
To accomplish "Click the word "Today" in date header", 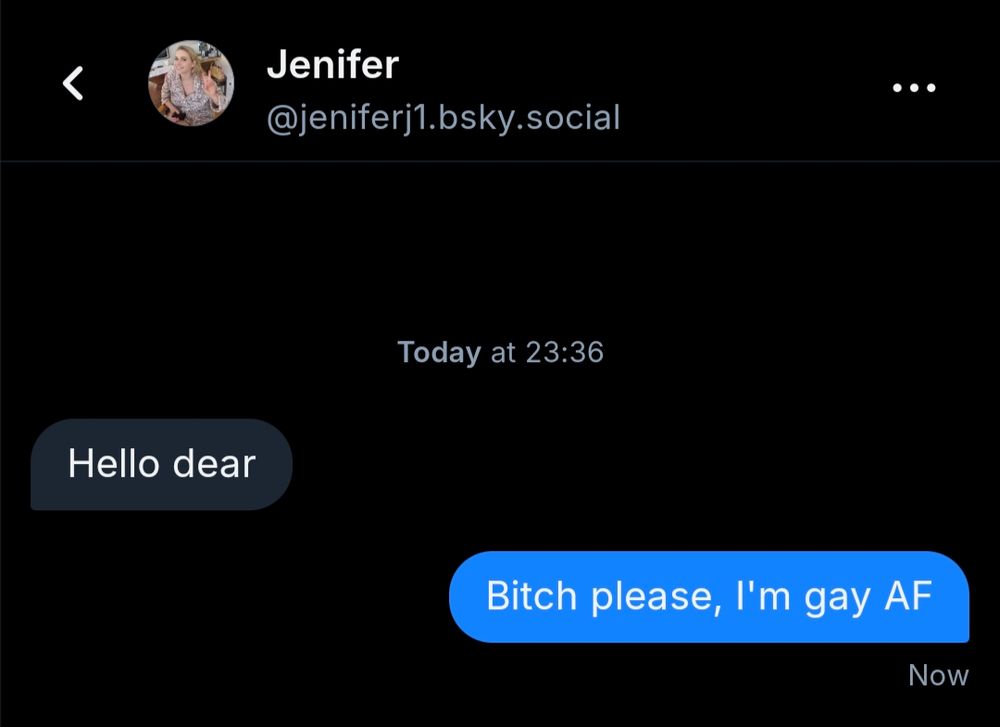I will 439,352.
